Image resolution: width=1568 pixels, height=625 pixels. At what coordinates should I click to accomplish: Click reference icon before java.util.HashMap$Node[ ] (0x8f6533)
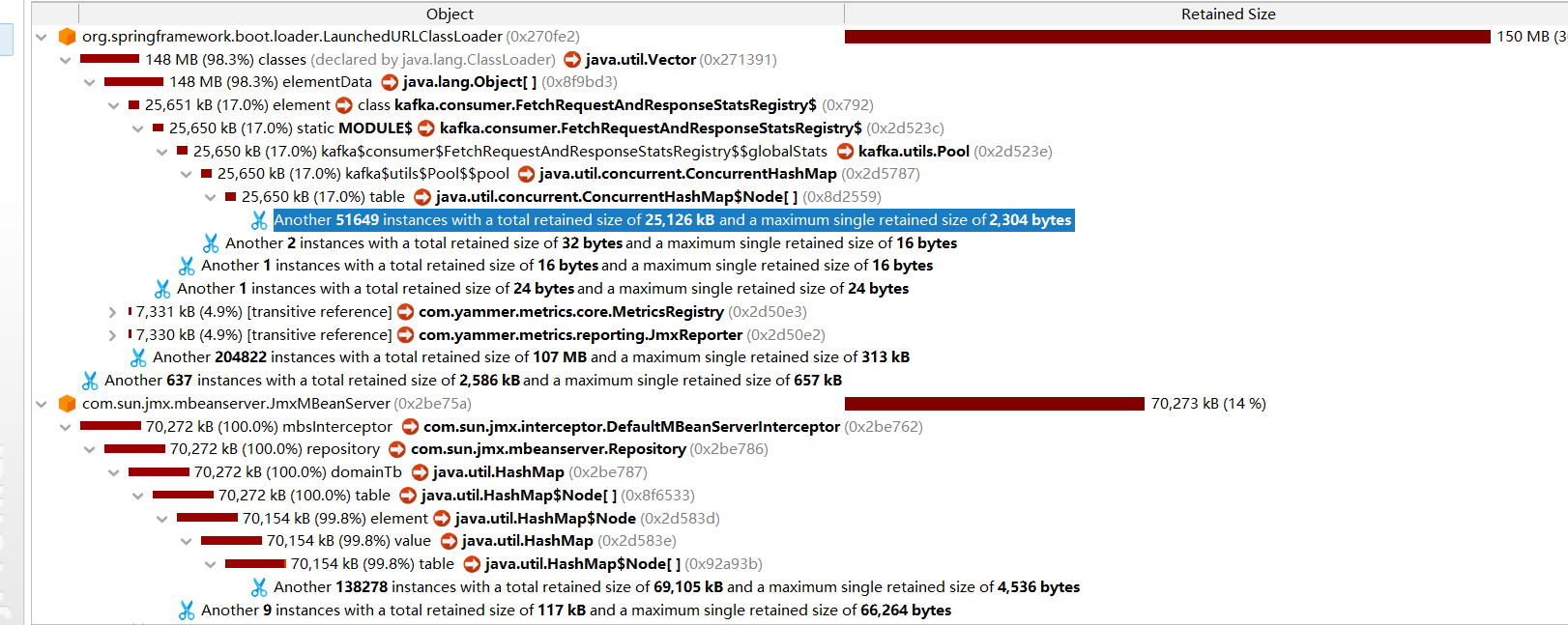tap(408, 496)
